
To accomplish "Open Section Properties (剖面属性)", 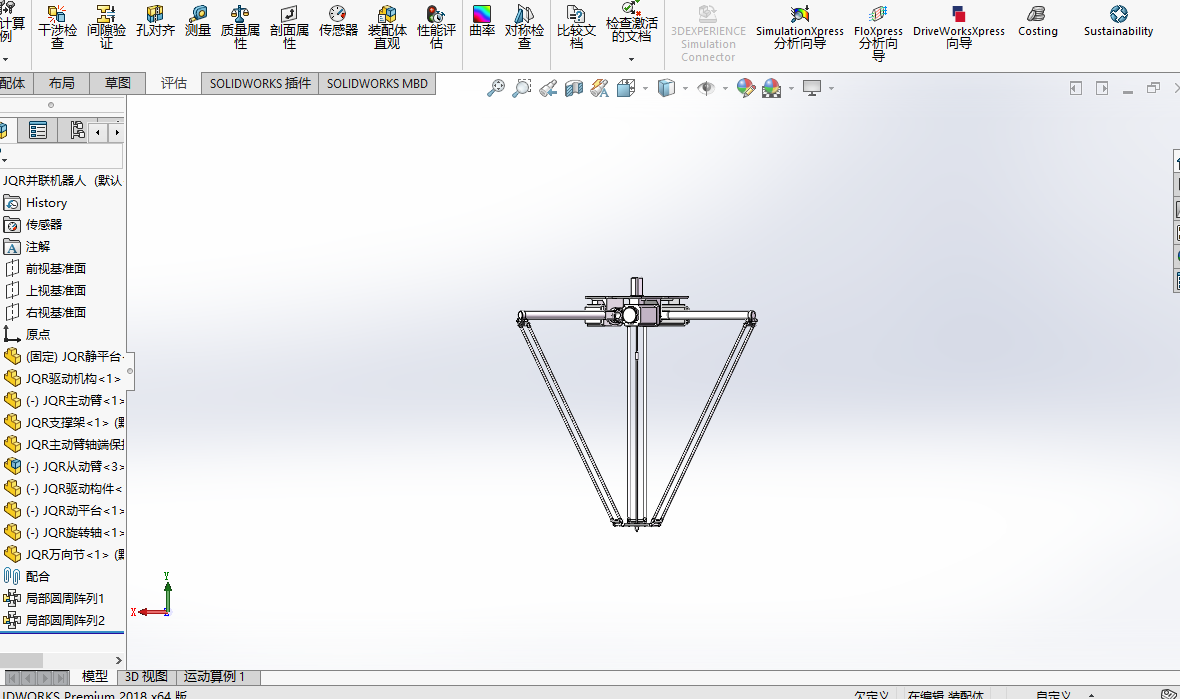I will [x=289, y=26].
